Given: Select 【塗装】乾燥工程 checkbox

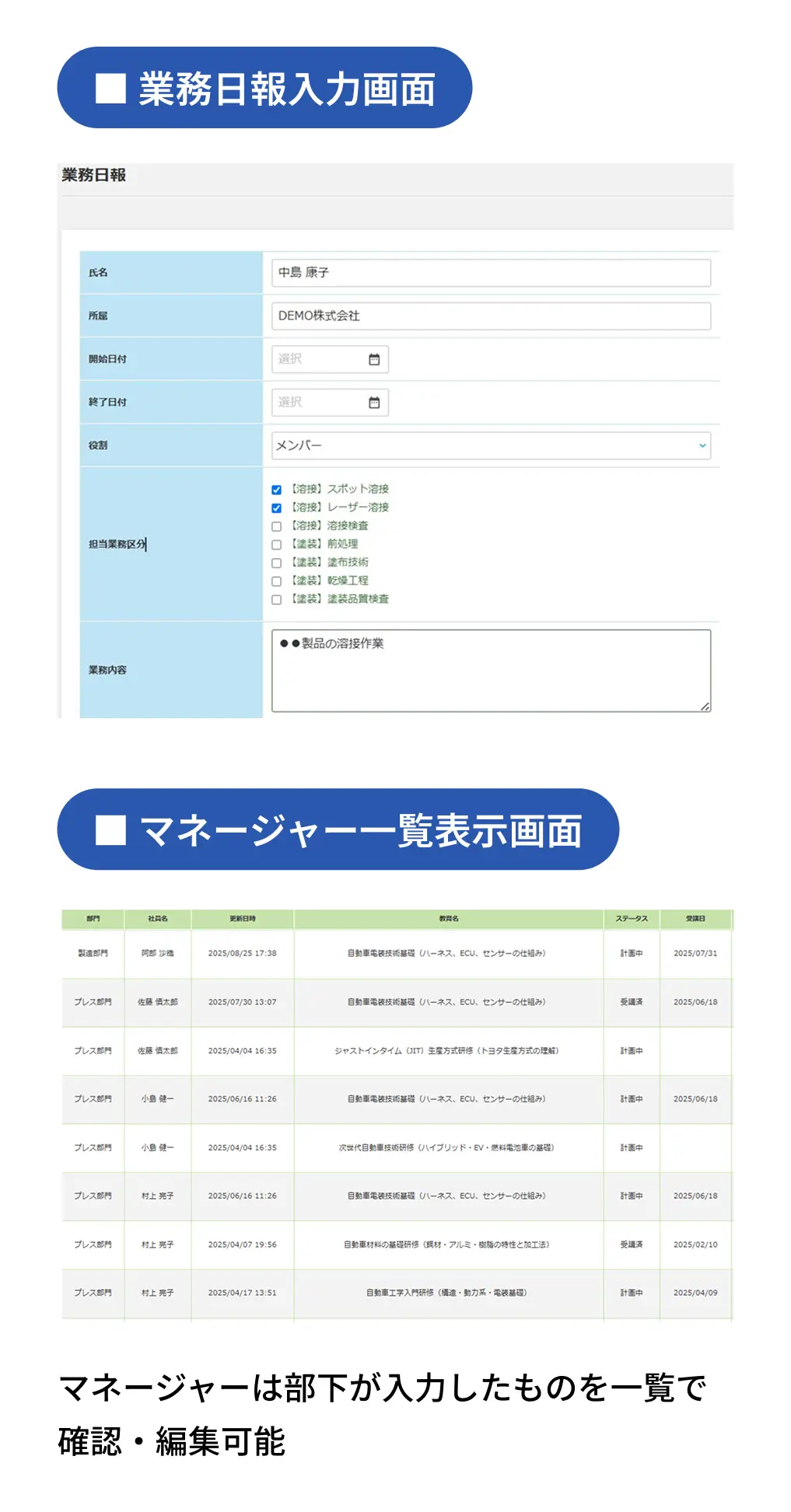Looking at the screenshot, I should click(x=276, y=581).
